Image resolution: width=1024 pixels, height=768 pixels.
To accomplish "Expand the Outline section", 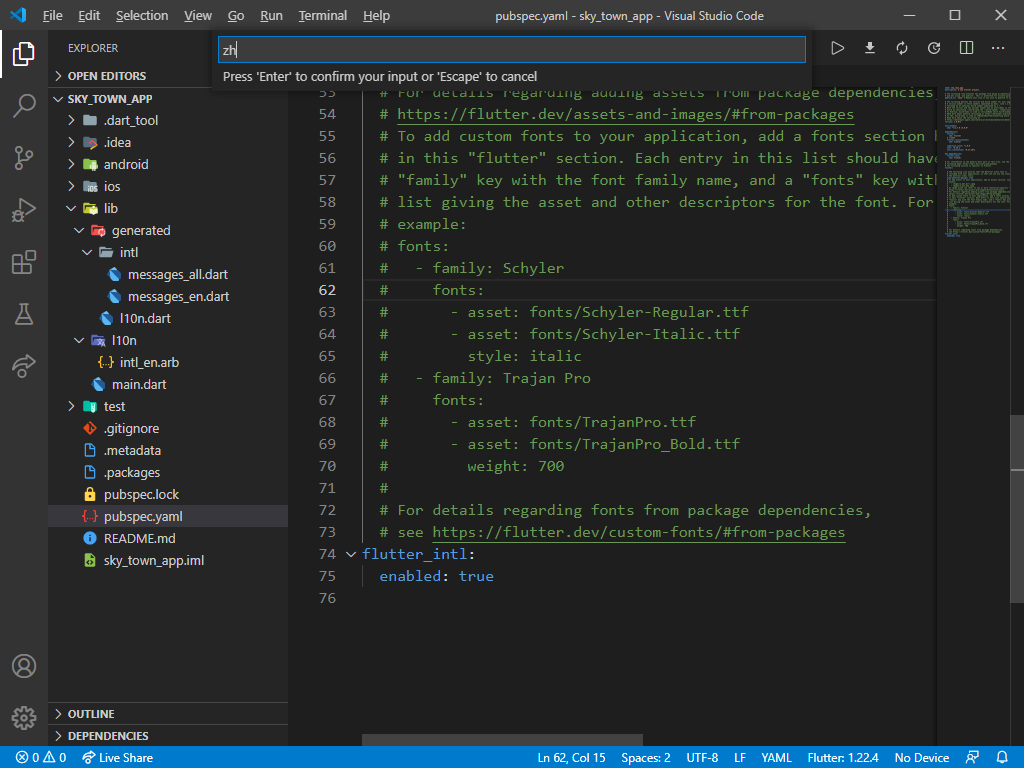I will coord(168,714).
